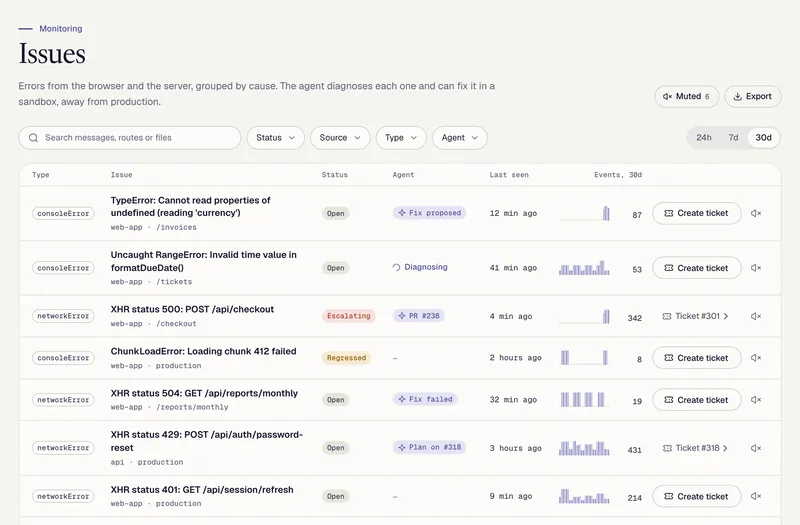Image resolution: width=800 pixels, height=525 pixels.
Task: Mute the XHR 504 reports issue
Action: (x=756, y=400)
